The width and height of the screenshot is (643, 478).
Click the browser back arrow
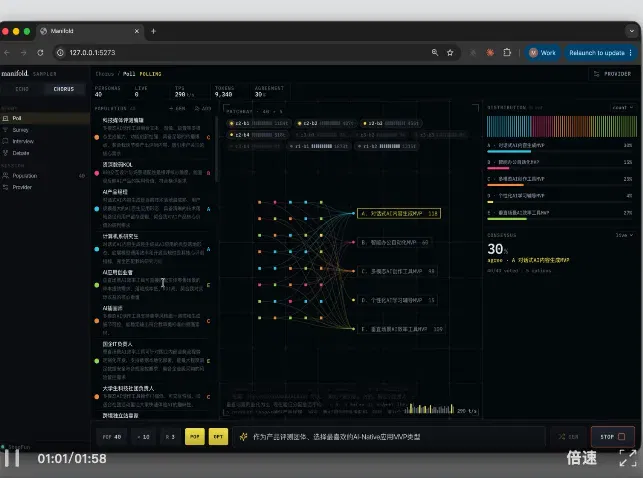click(x=7, y=52)
